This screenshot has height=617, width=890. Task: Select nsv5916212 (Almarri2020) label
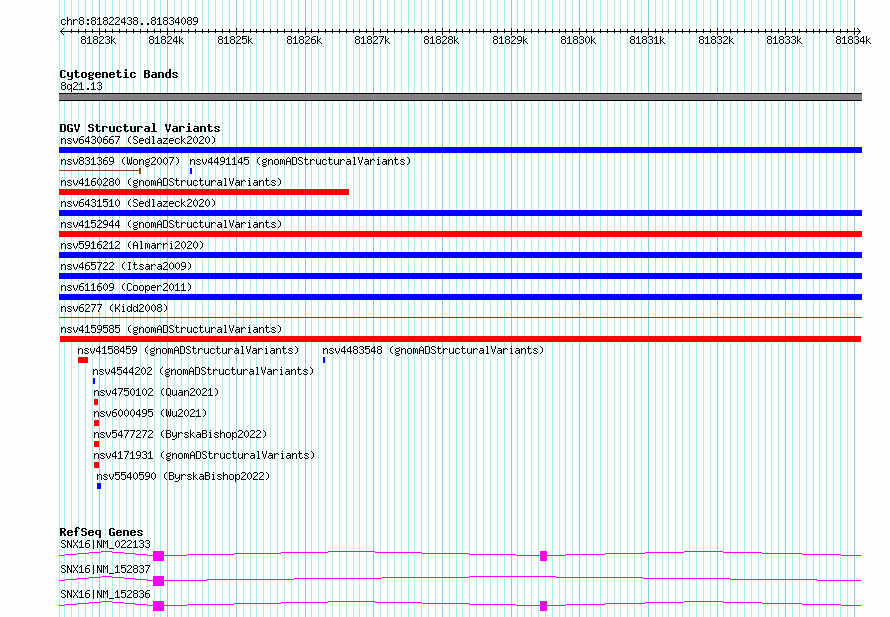(x=132, y=245)
